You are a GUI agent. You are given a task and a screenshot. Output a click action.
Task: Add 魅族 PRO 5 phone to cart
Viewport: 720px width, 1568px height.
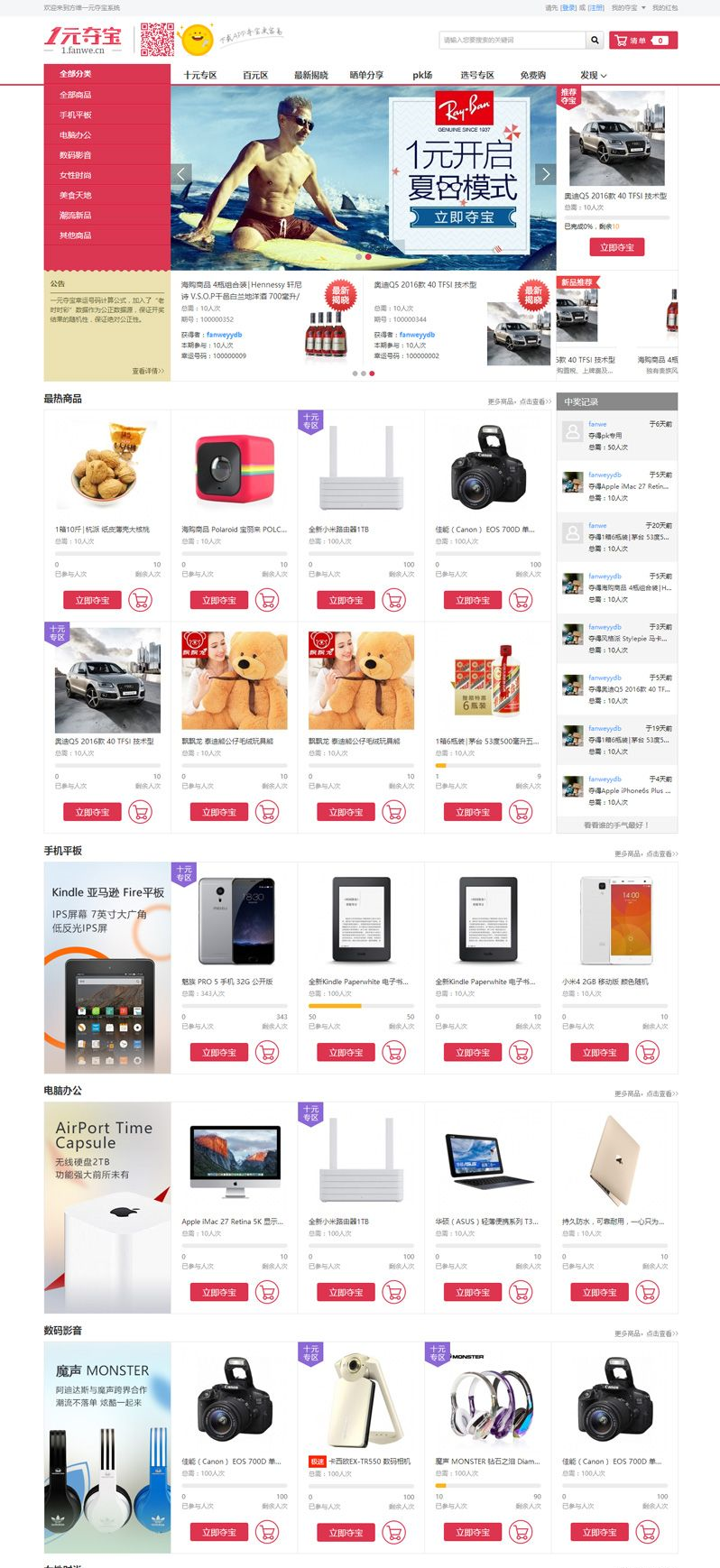(x=267, y=1052)
